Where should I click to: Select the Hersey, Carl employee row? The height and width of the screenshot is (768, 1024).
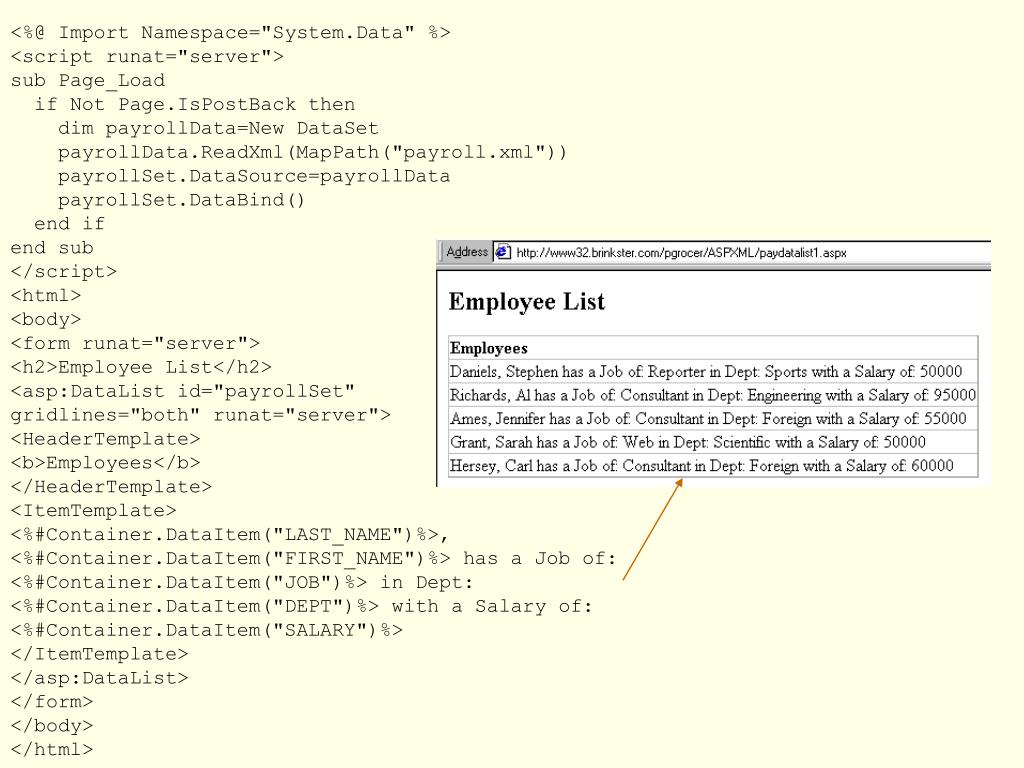[x=713, y=466]
